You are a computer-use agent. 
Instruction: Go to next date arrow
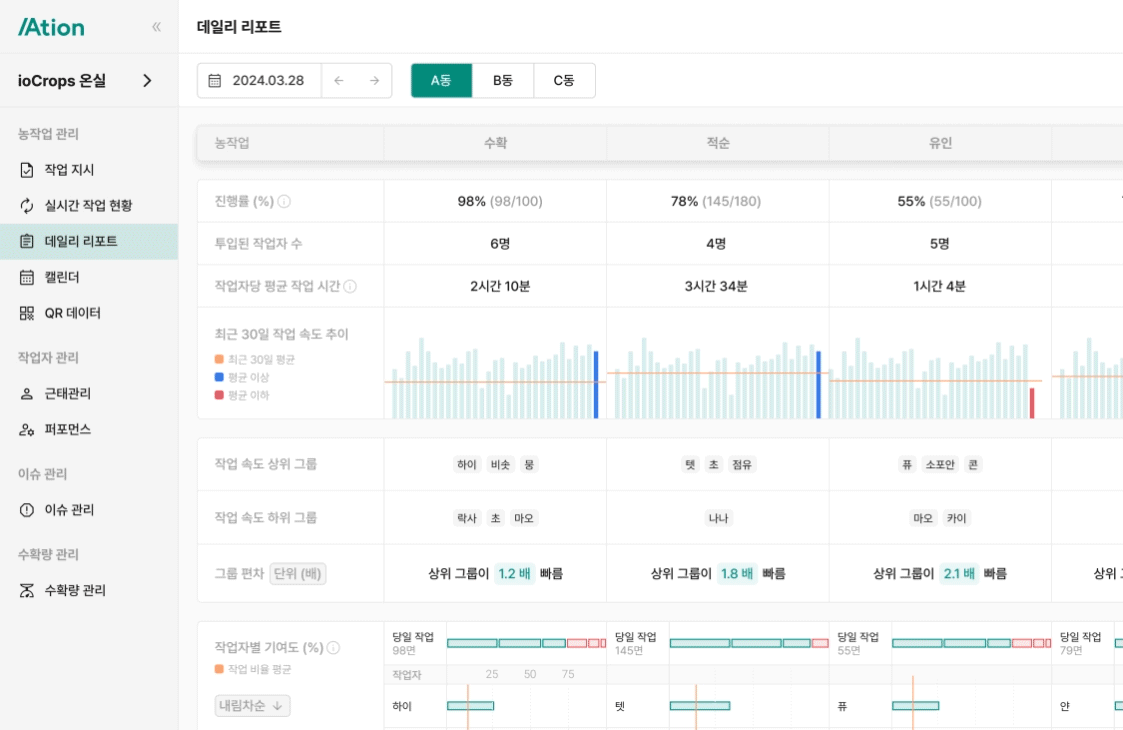point(375,80)
